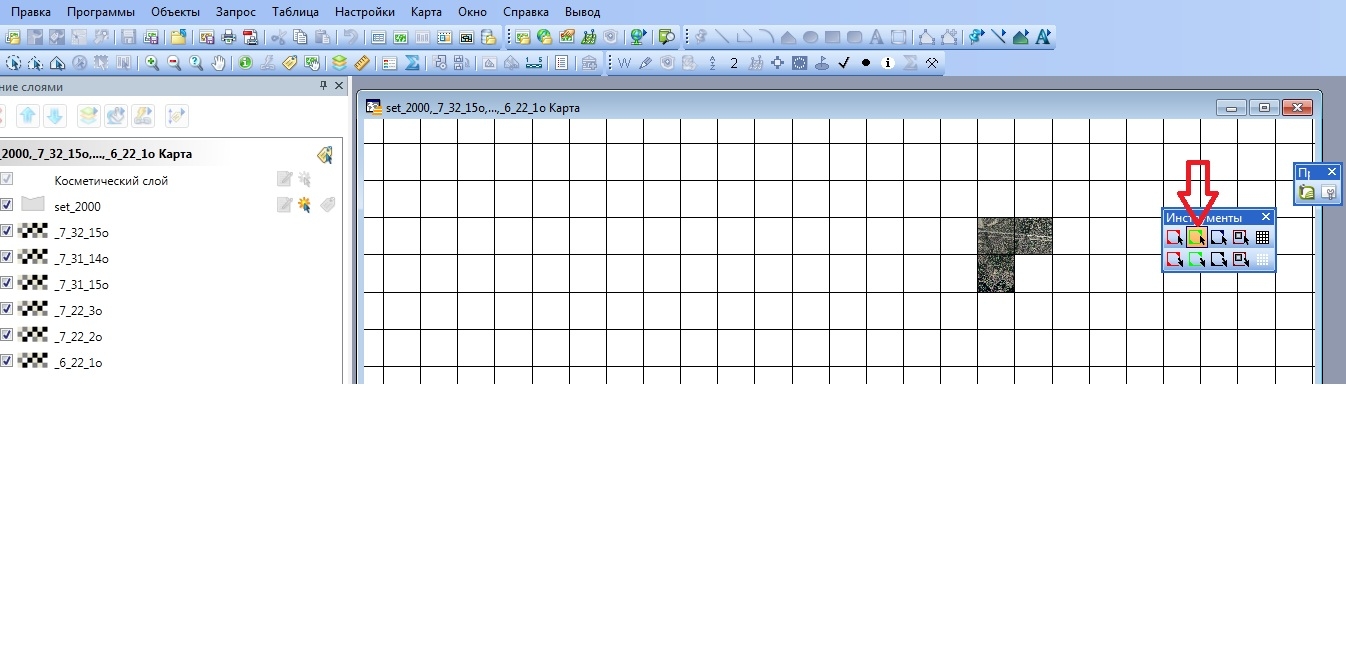Screen dimensions: 1346x648
Task: Move layer up with blue arrow
Action: click(28, 116)
